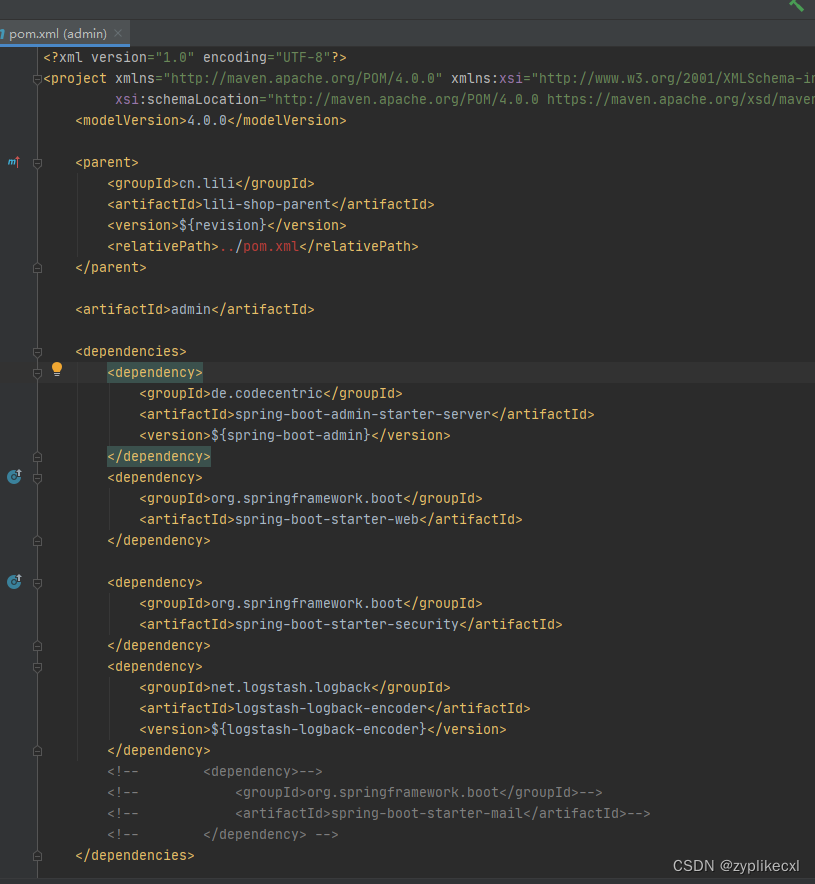
Task: Click the yellow intention bulb icon
Action: 57,369
